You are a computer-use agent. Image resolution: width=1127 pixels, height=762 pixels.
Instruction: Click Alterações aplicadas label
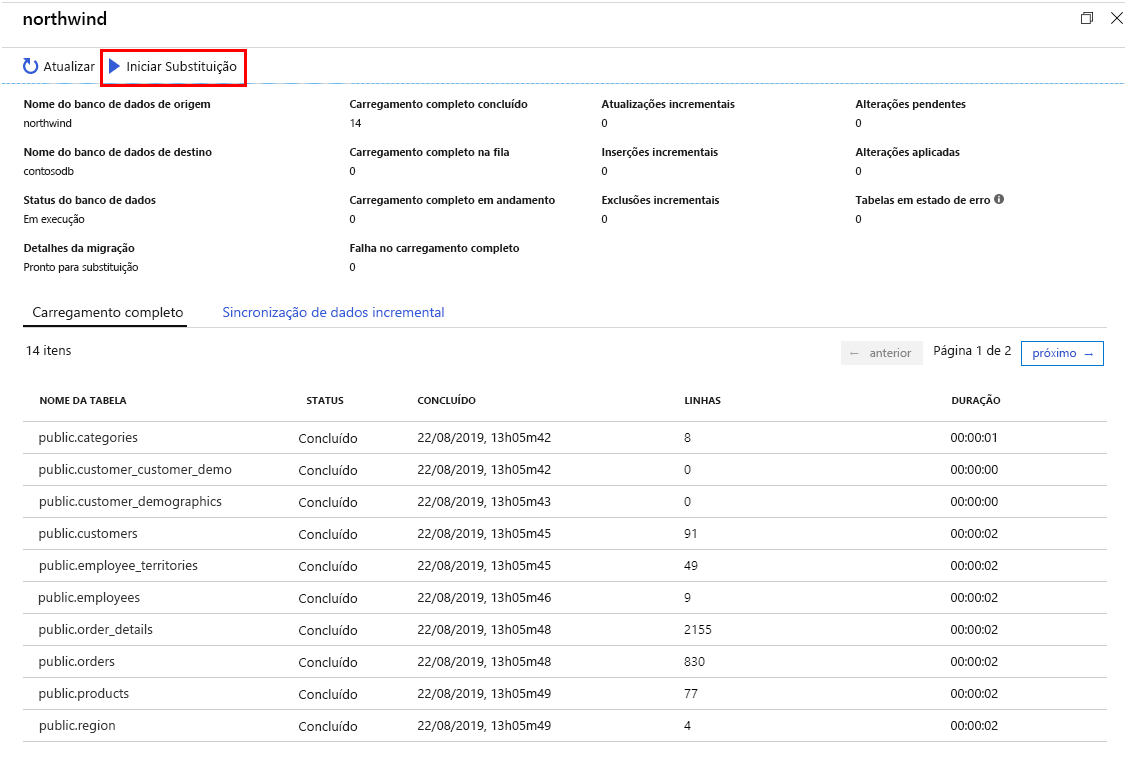point(907,152)
